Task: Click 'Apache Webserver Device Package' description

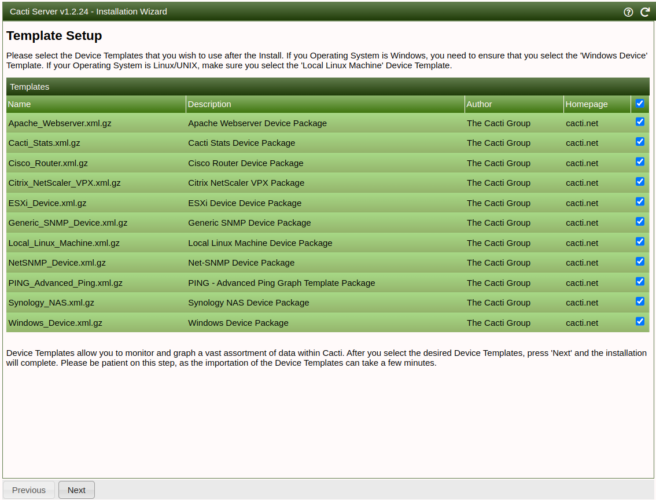Action: coord(257,123)
